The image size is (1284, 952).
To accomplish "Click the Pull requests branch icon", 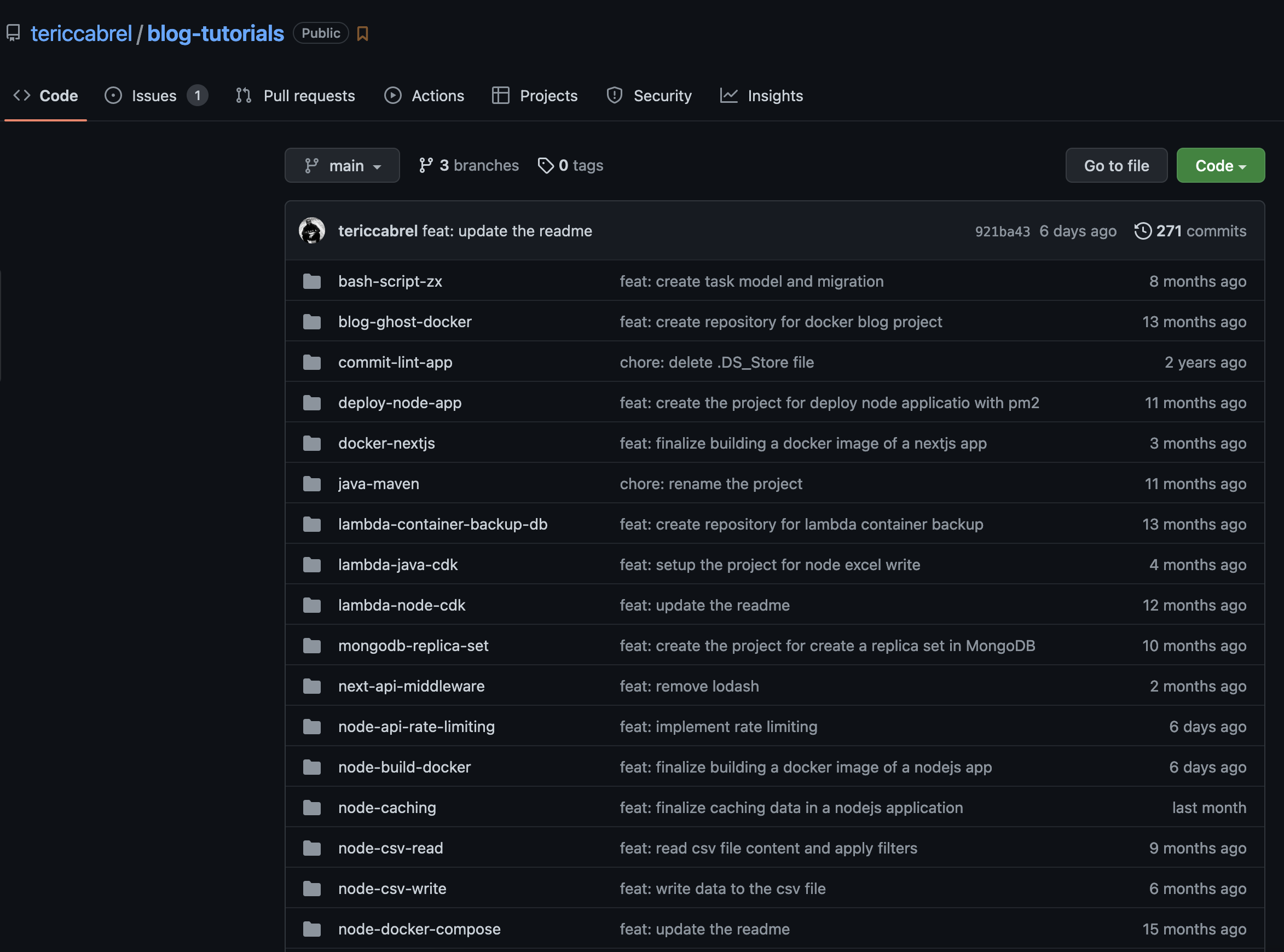I will 244,96.
